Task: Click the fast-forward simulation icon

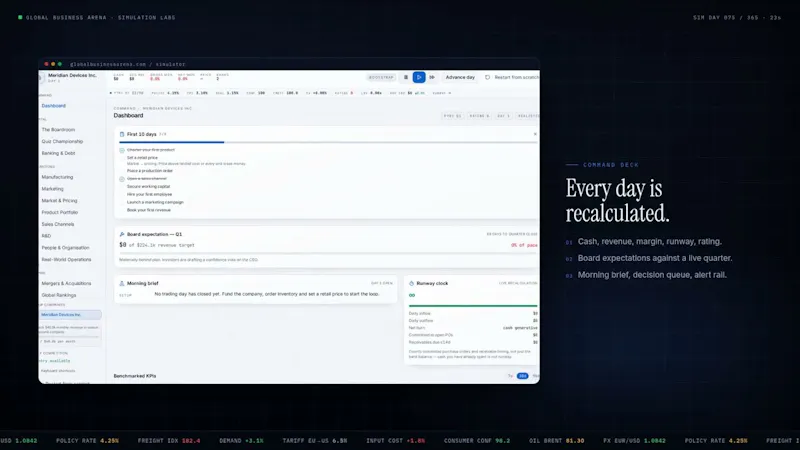Action: [x=432, y=78]
